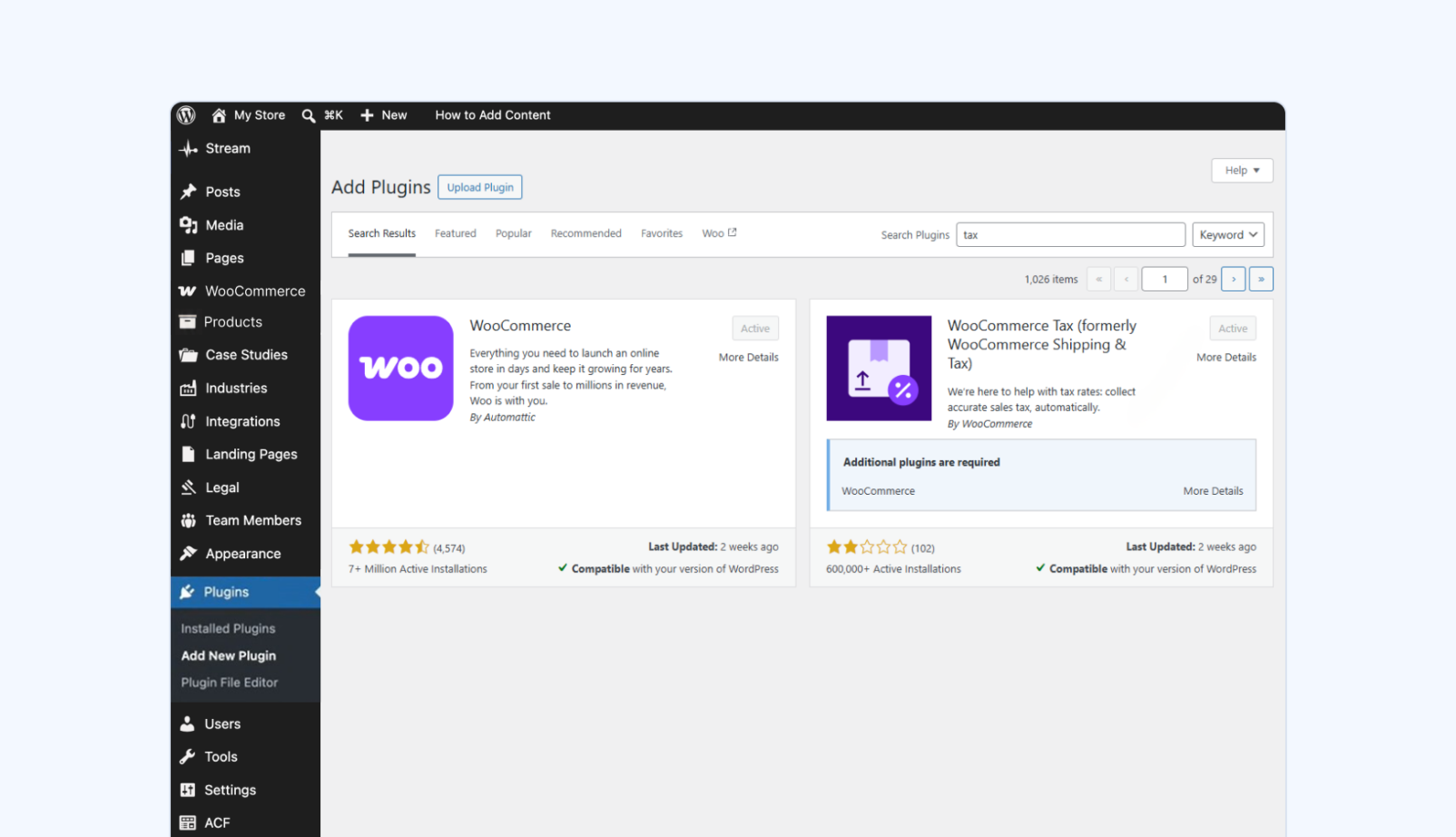Click the ACF grid icon
1456x837 pixels.
pos(187,823)
